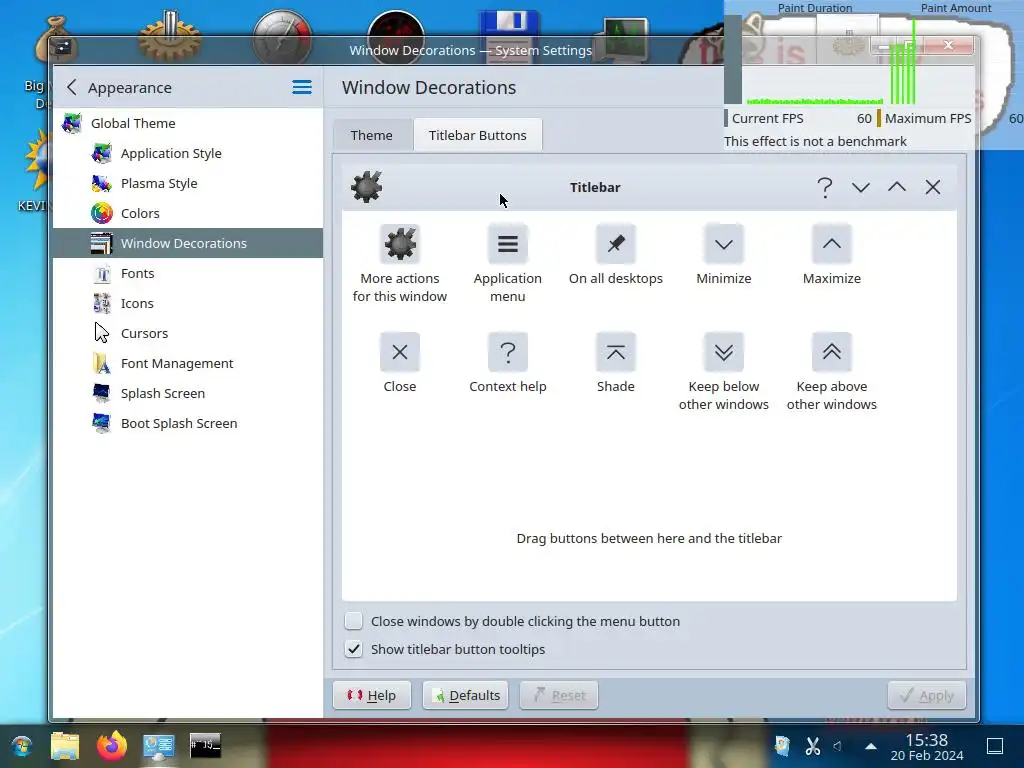
Task: Select the Titlebar Buttons tab
Action: click(477, 135)
